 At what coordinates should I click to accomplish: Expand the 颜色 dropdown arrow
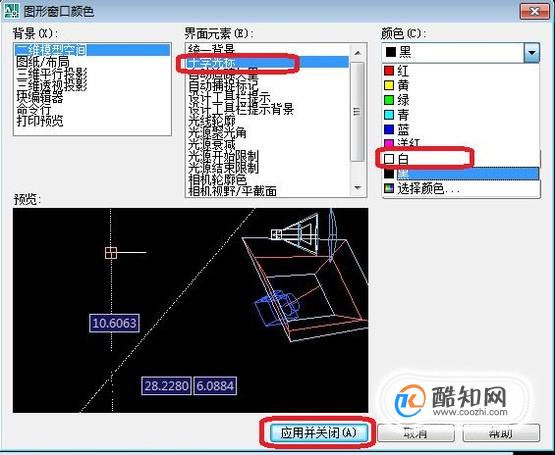click(532, 53)
